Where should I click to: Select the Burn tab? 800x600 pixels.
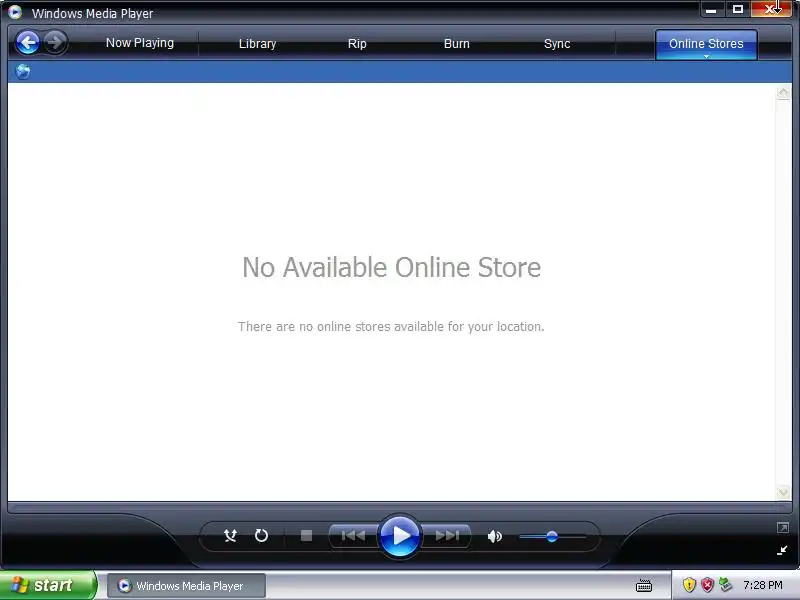click(457, 44)
